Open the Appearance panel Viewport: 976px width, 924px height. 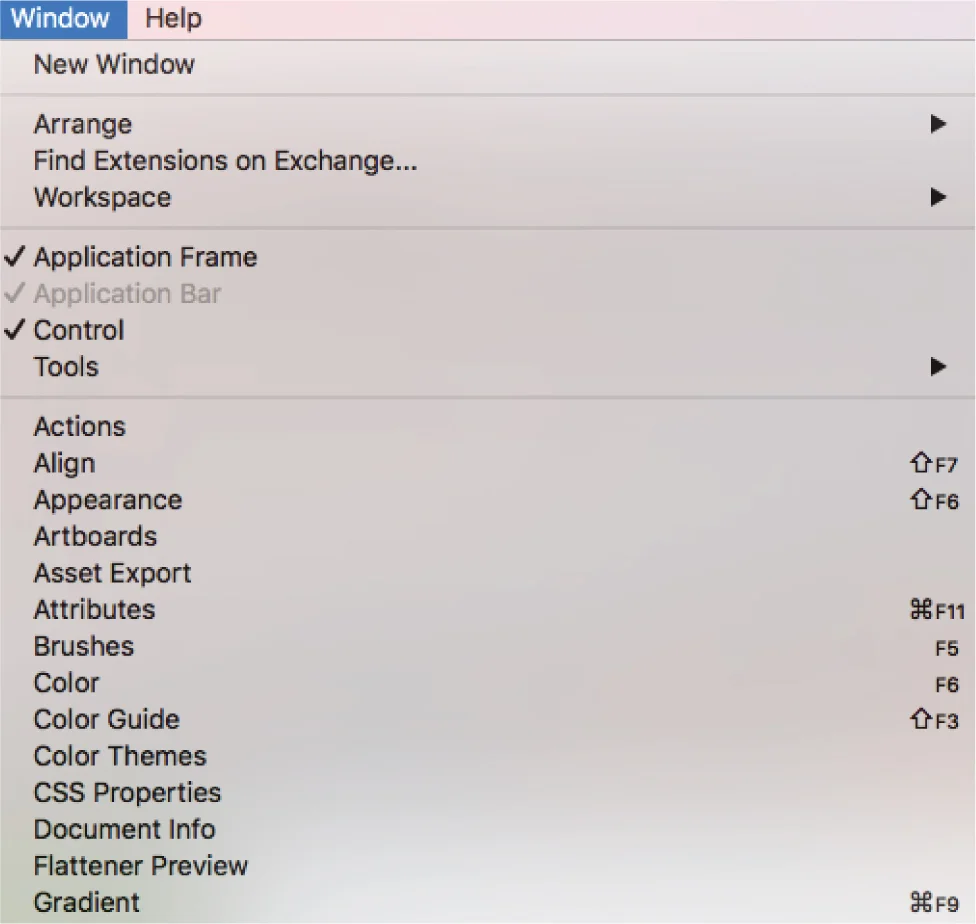pyautogui.click(x=487, y=500)
